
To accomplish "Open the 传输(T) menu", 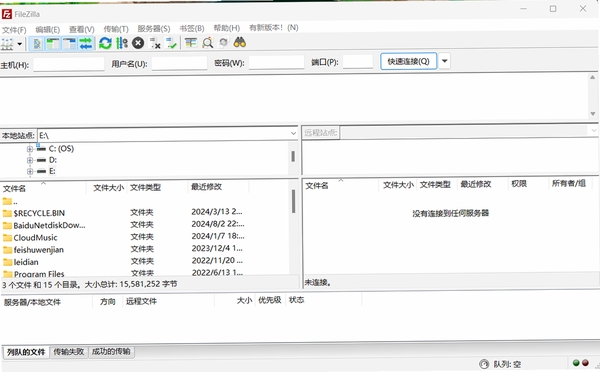I will pos(116,29).
